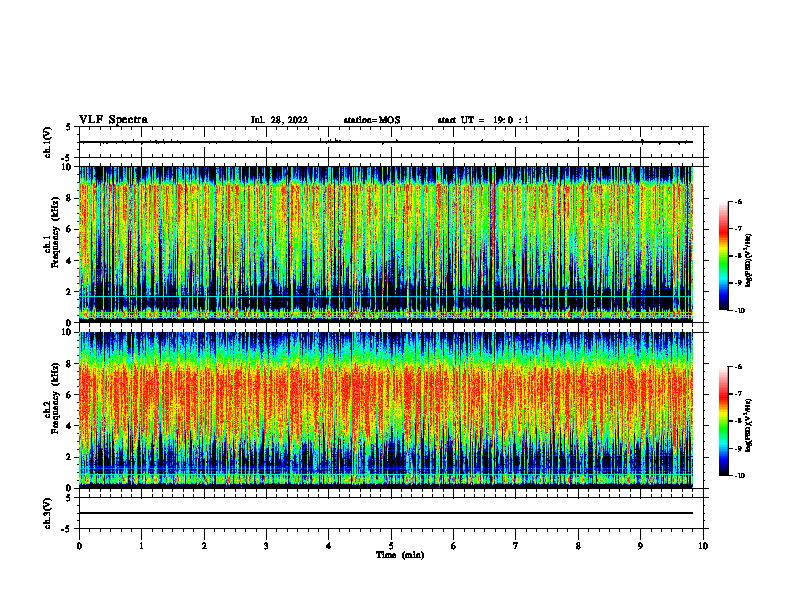Click the "VLF Spectra" plot title

click(x=114, y=120)
